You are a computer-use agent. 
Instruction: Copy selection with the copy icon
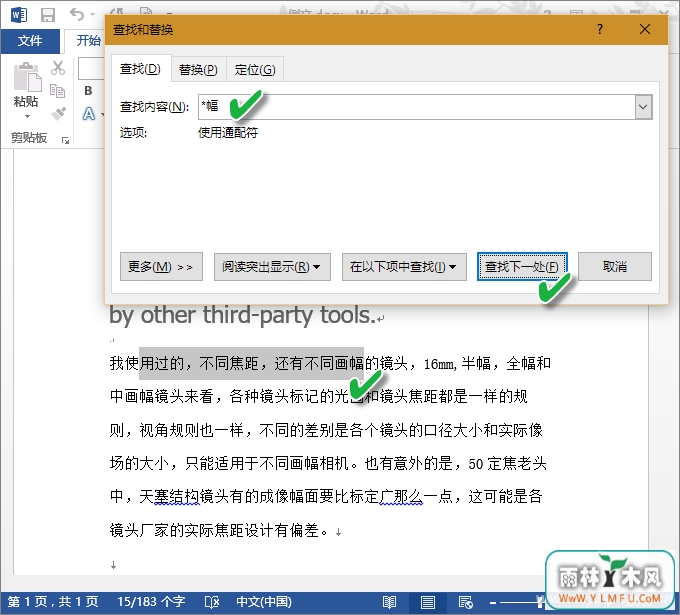pos(57,91)
